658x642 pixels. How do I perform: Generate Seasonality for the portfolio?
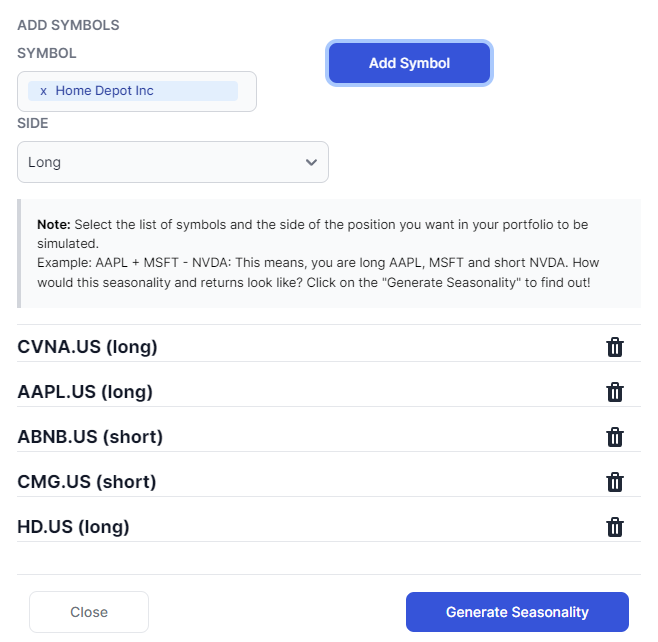517,612
